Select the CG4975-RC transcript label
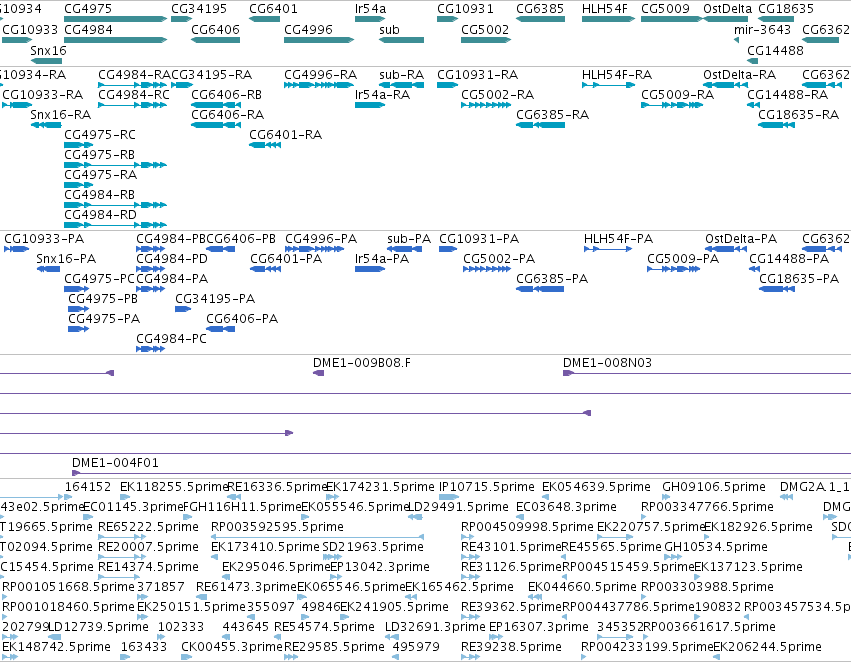The height and width of the screenshot is (662, 851). coord(100,135)
